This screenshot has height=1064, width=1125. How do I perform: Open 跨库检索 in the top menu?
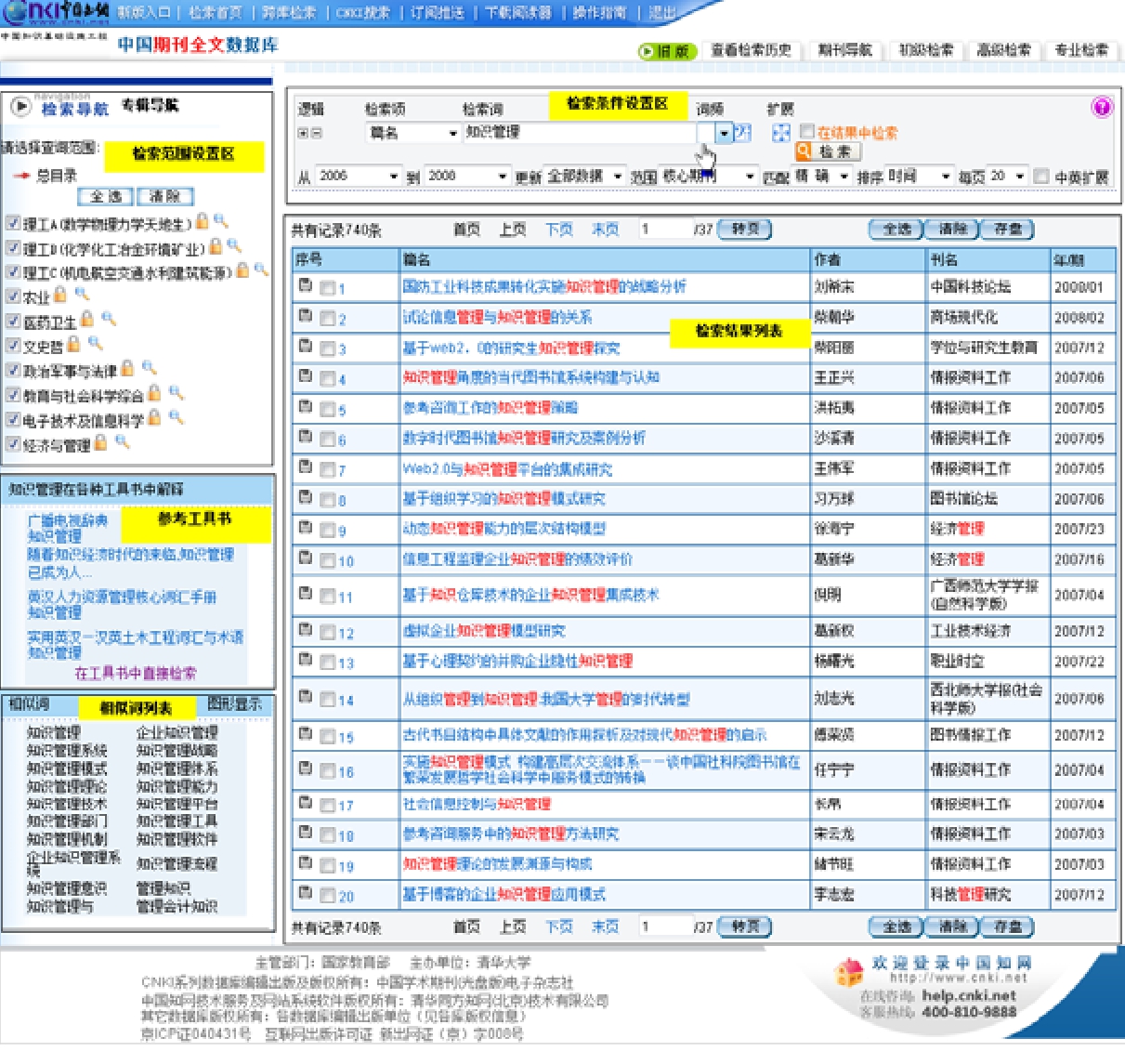pos(289,12)
